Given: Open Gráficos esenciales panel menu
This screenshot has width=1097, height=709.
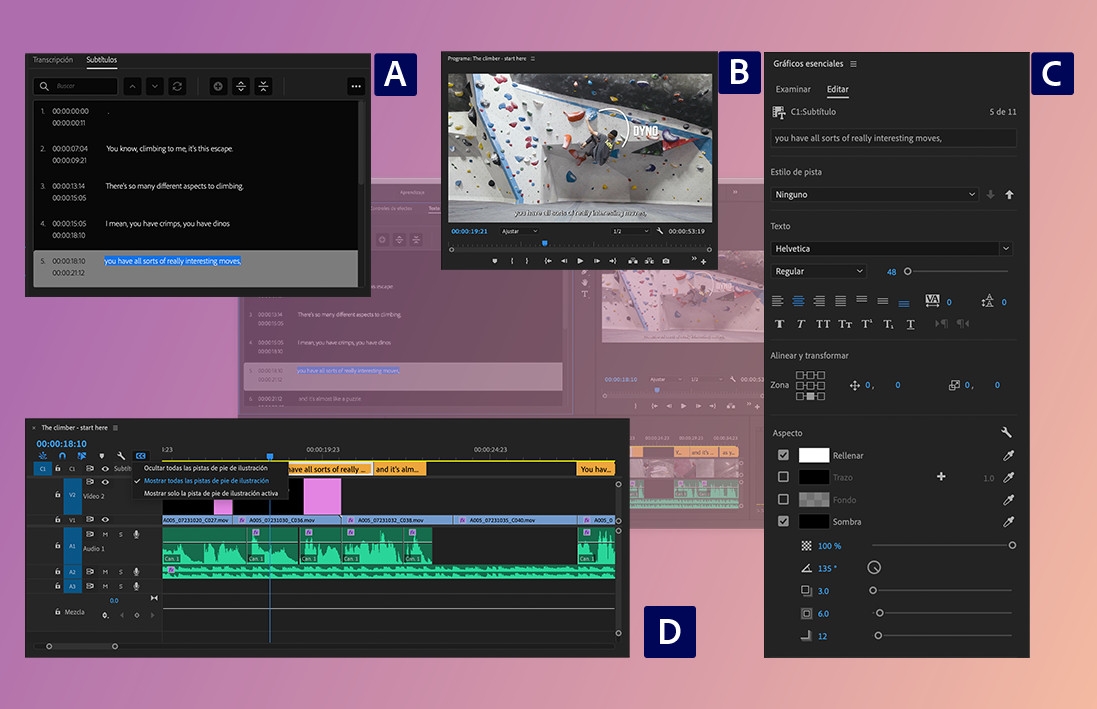Looking at the screenshot, I should coord(854,64).
